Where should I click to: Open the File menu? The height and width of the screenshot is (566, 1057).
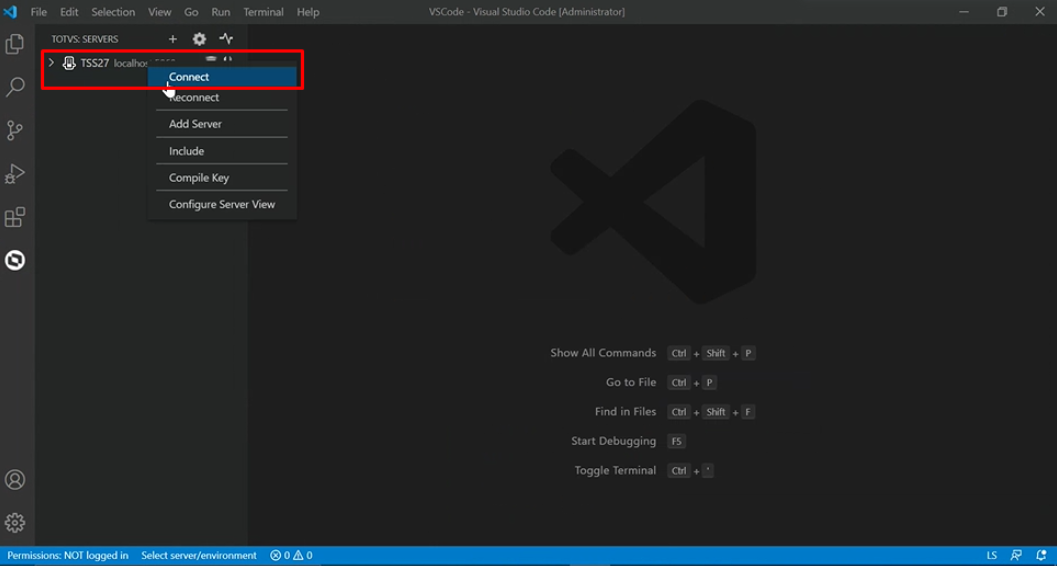[x=39, y=12]
